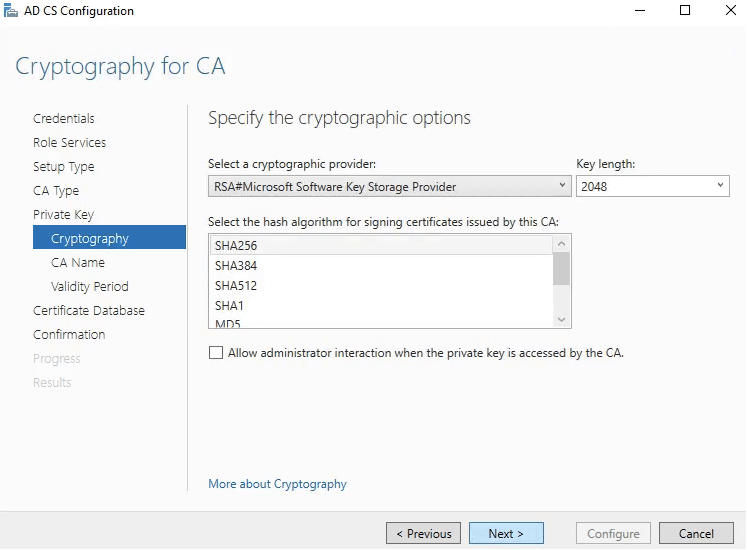Enable administrator interaction checkbox
The height and width of the screenshot is (550, 747).
(x=216, y=353)
